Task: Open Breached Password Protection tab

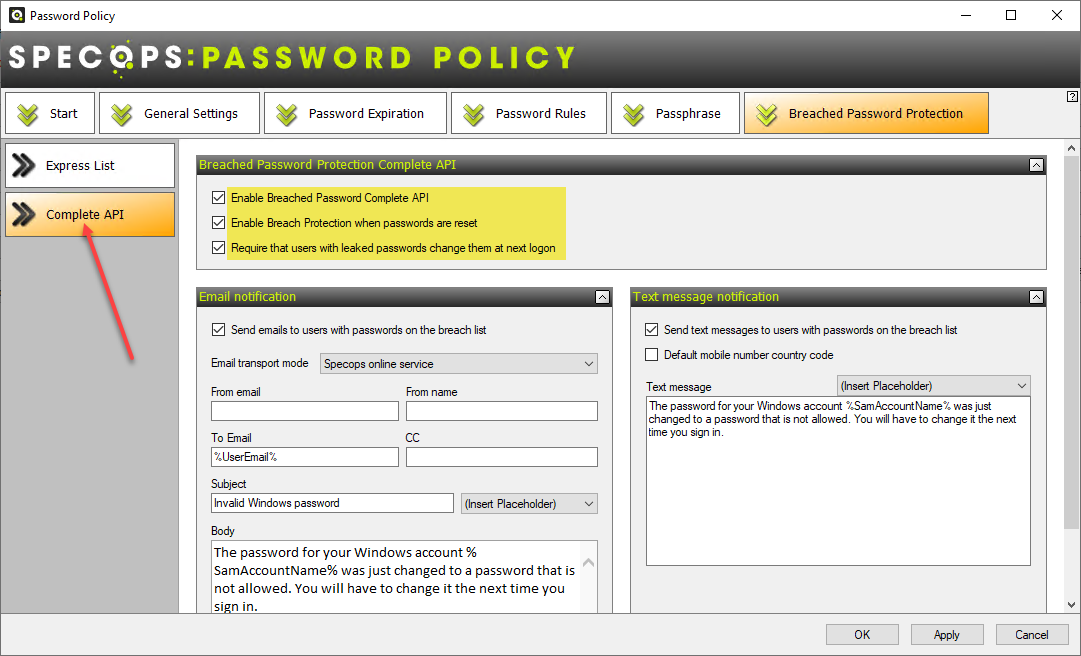Action: pos(866,113)
